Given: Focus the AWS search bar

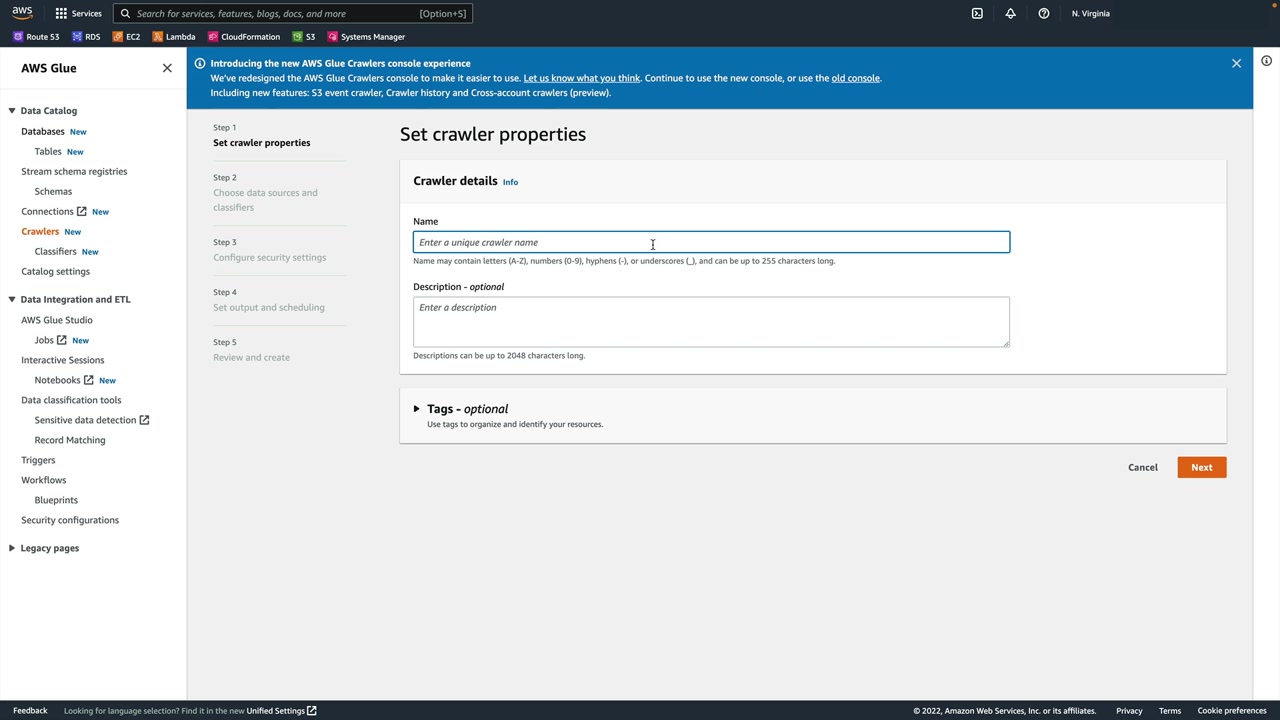Looking at the screenshot, I should (292, 13).
